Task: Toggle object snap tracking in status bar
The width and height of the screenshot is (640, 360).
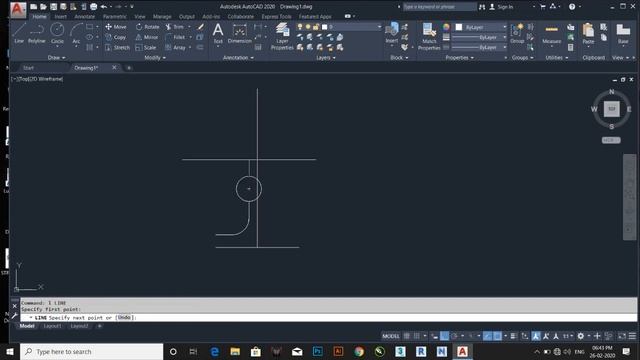Action: coord(487,336)
